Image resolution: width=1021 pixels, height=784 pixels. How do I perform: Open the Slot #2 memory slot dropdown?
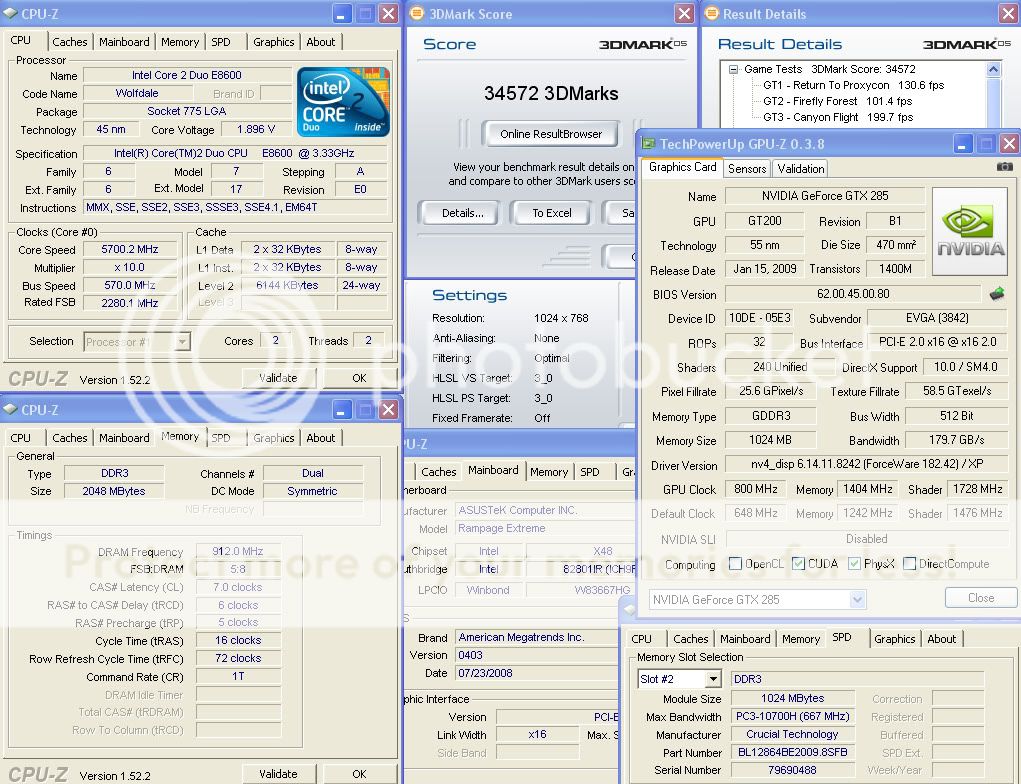click(714, 679)
